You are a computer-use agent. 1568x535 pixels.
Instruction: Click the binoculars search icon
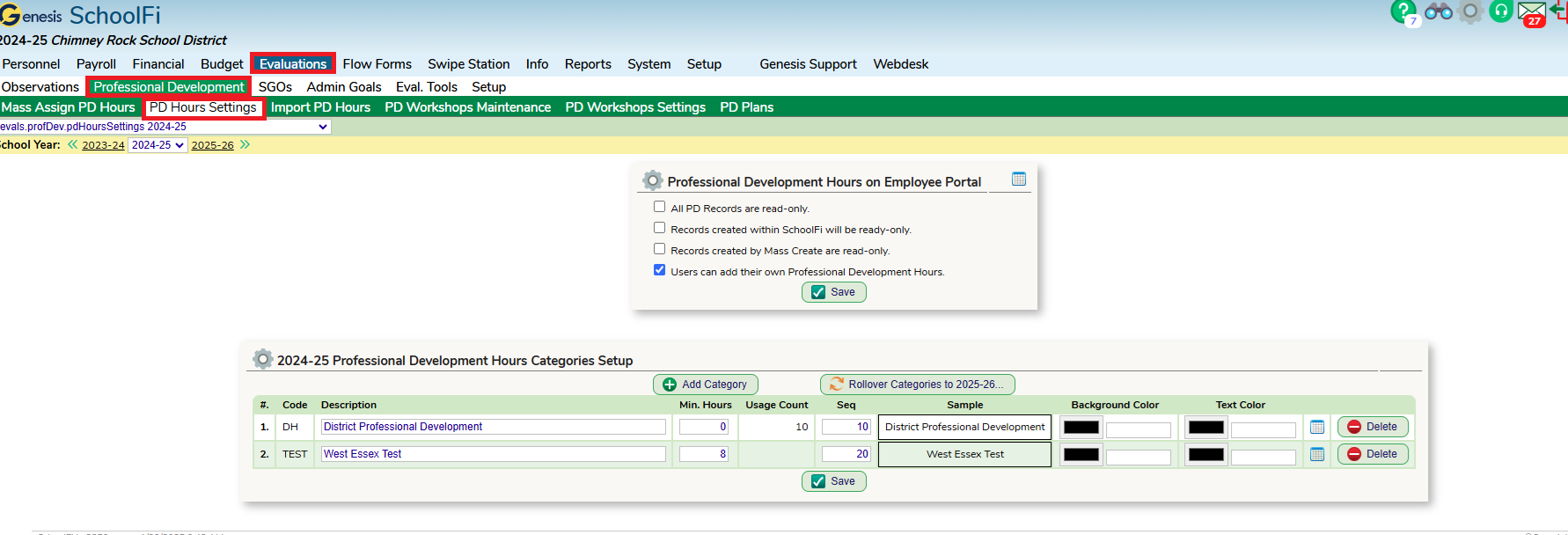[x=1439, y=11]
